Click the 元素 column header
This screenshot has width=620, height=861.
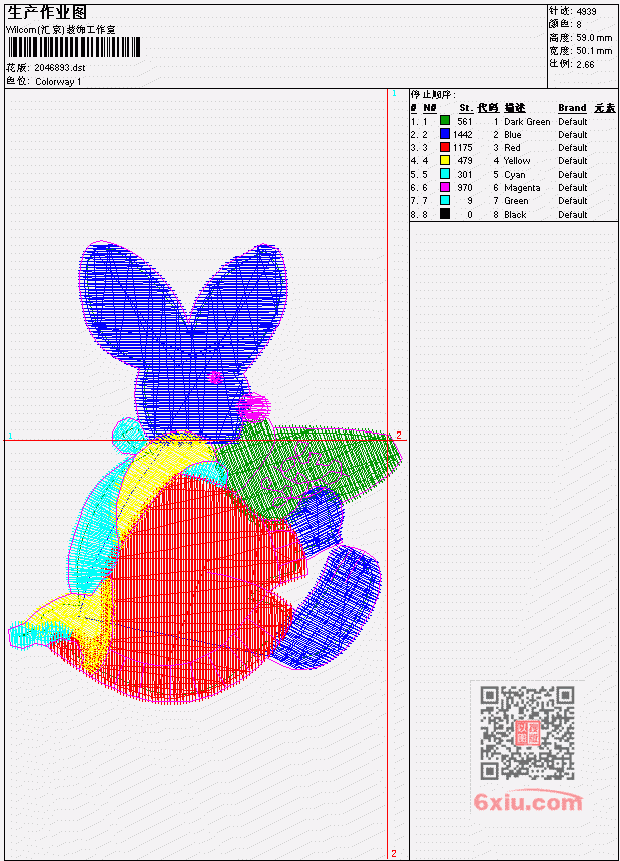tap(605, 108)
